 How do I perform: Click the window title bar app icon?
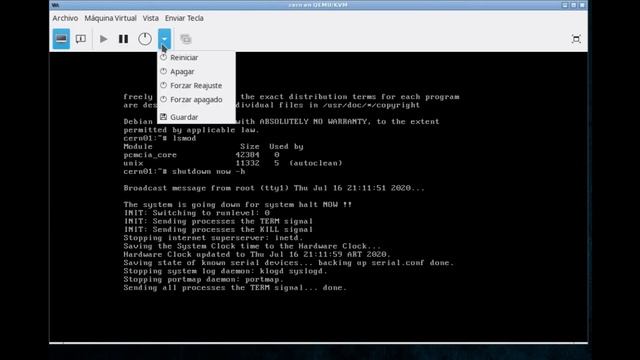pyautogui.click(x=56, y=5)
